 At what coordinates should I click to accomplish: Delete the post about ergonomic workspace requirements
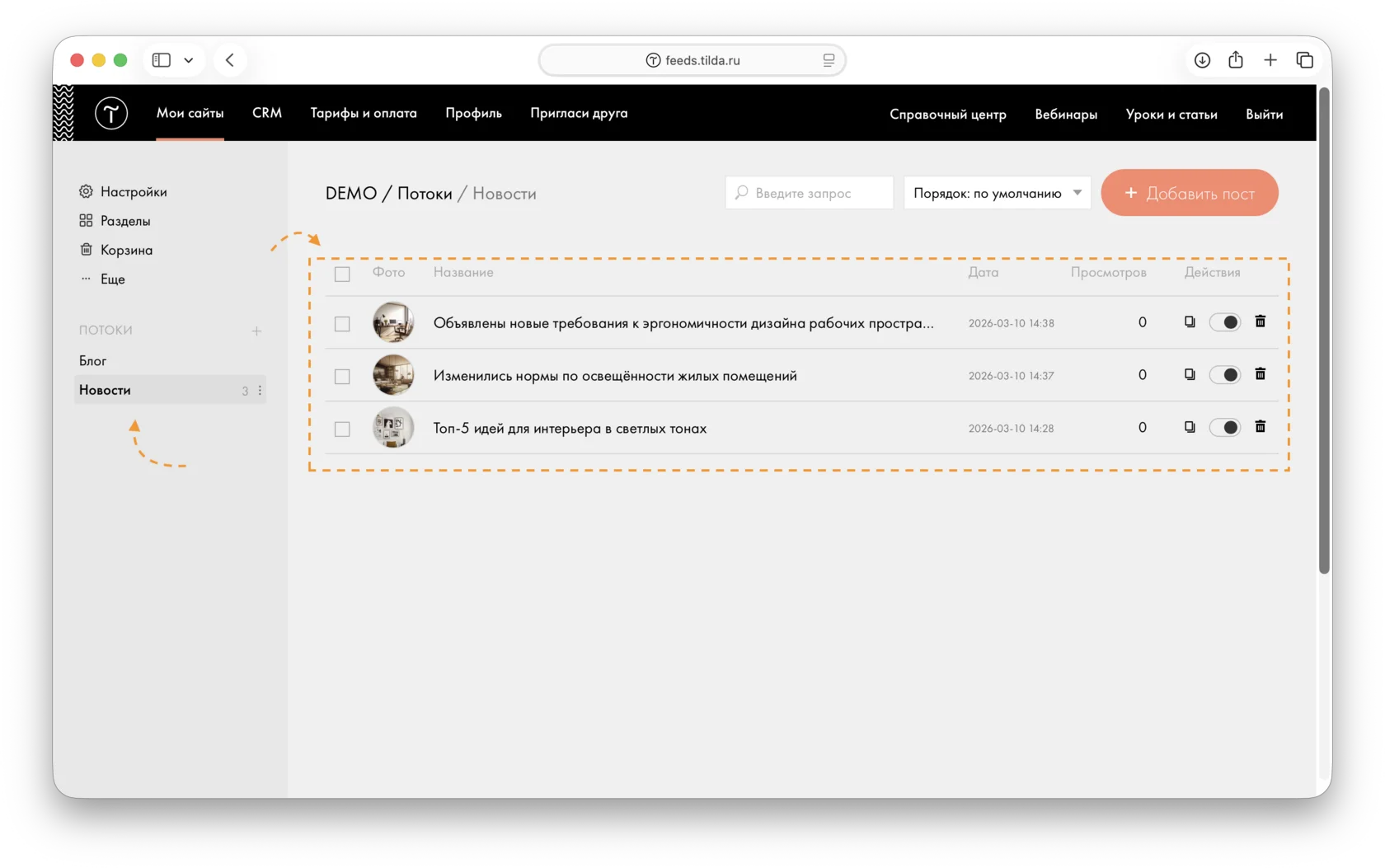tap(1261, 321)
